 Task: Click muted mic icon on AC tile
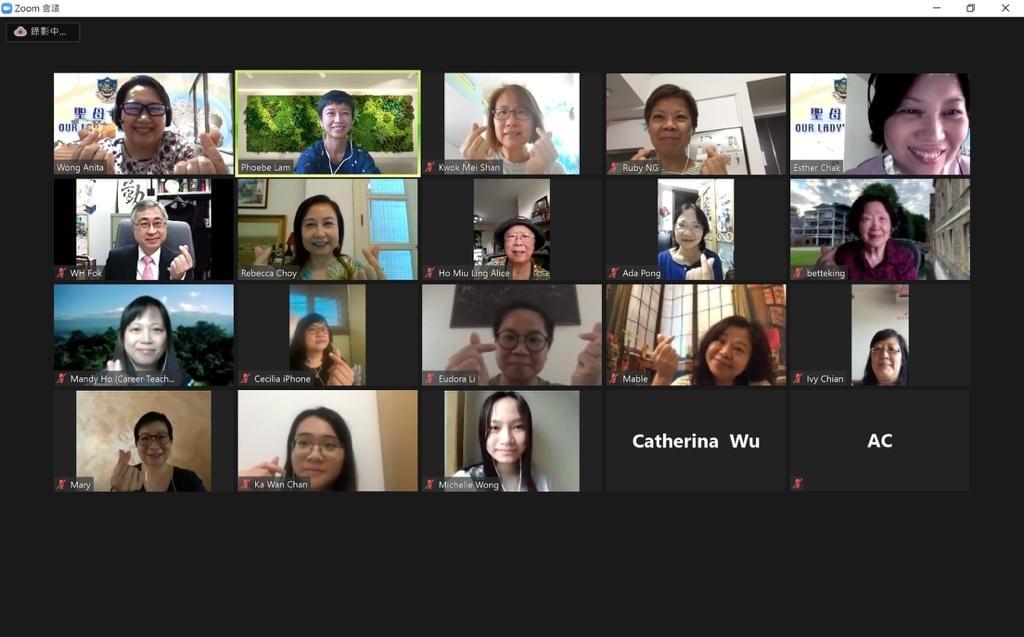click(797, 483)
